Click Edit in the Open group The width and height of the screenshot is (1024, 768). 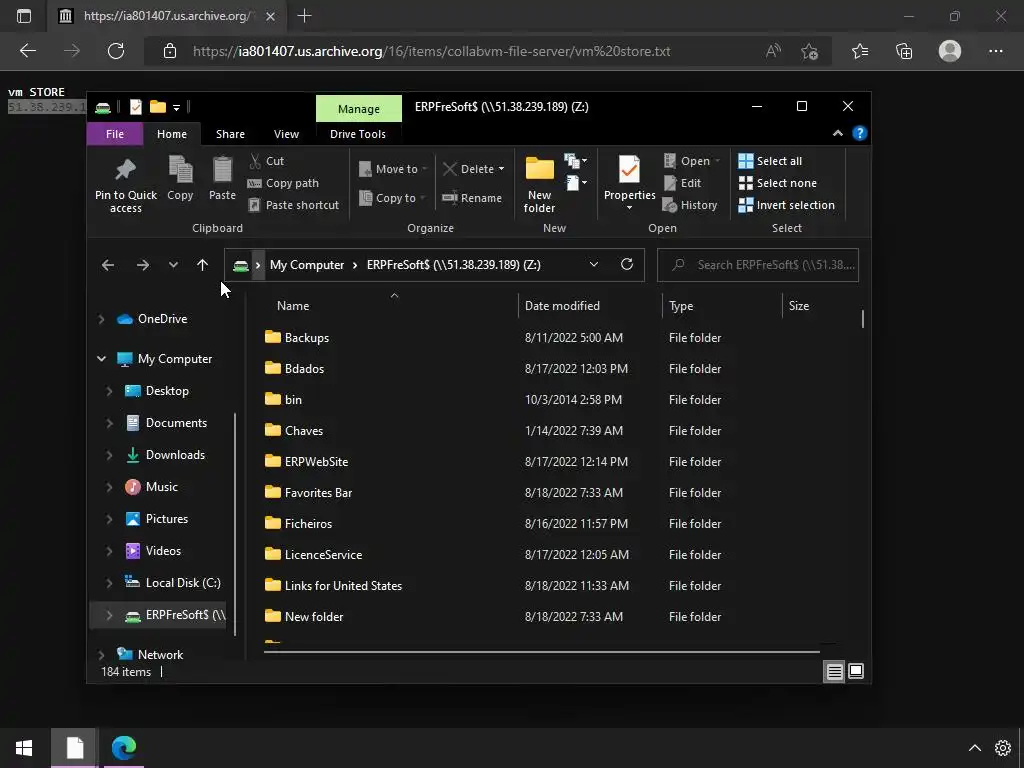(682, 183)
